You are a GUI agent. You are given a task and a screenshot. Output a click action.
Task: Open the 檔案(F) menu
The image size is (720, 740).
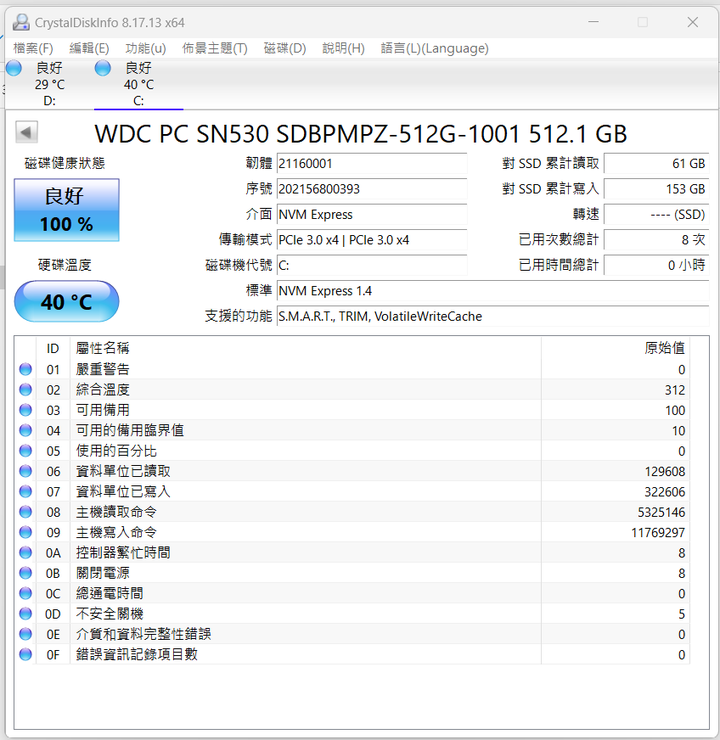[x=33, y=48]
